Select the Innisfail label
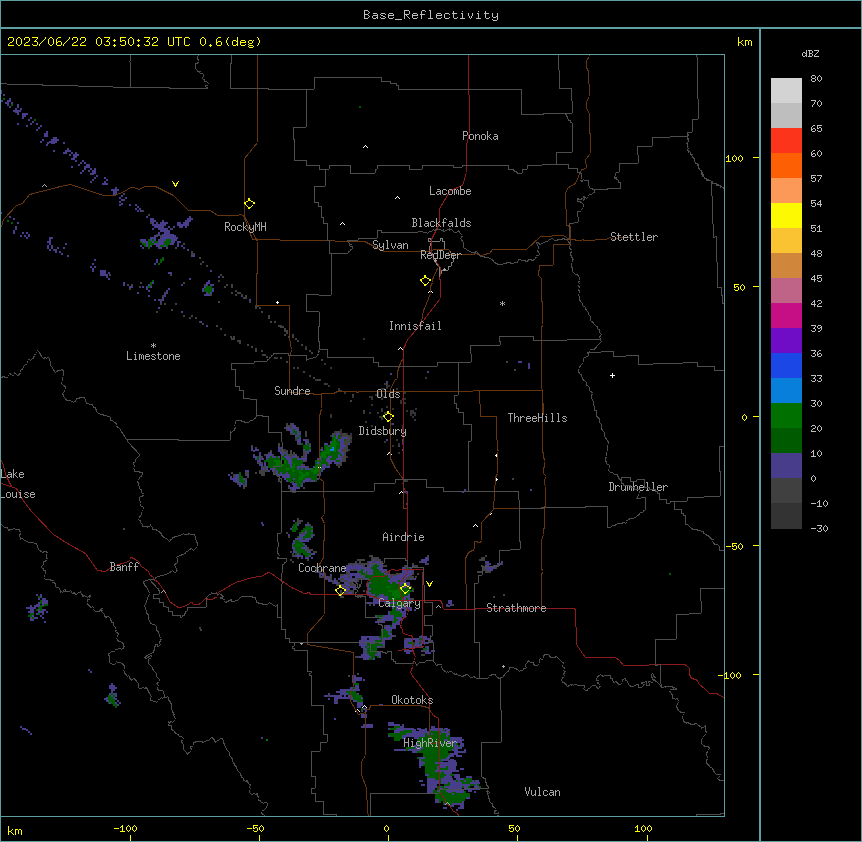This screenshot has width=862, height=842. coord(415,326)
